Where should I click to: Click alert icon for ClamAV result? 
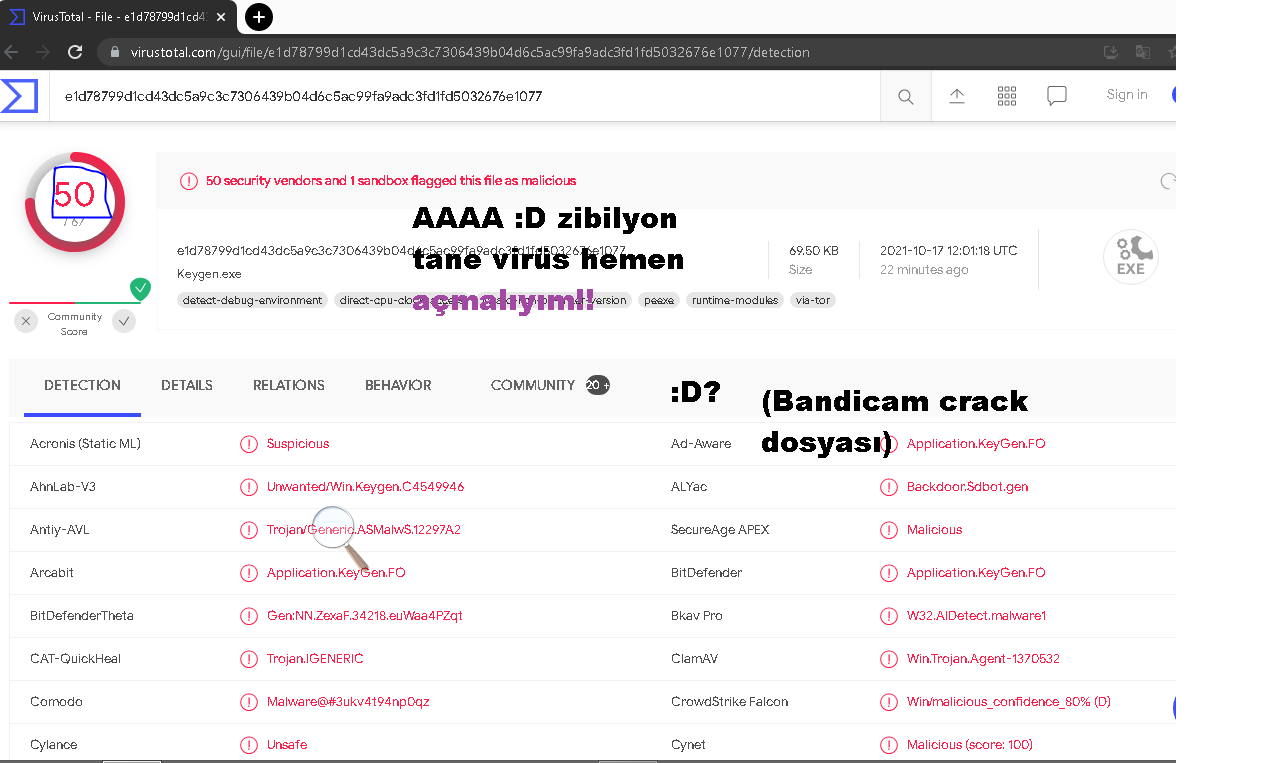coord(888,659)
